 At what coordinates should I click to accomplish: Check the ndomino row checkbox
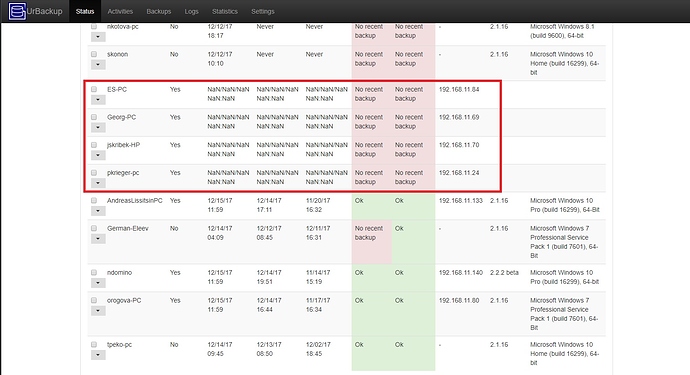point(94,272)
